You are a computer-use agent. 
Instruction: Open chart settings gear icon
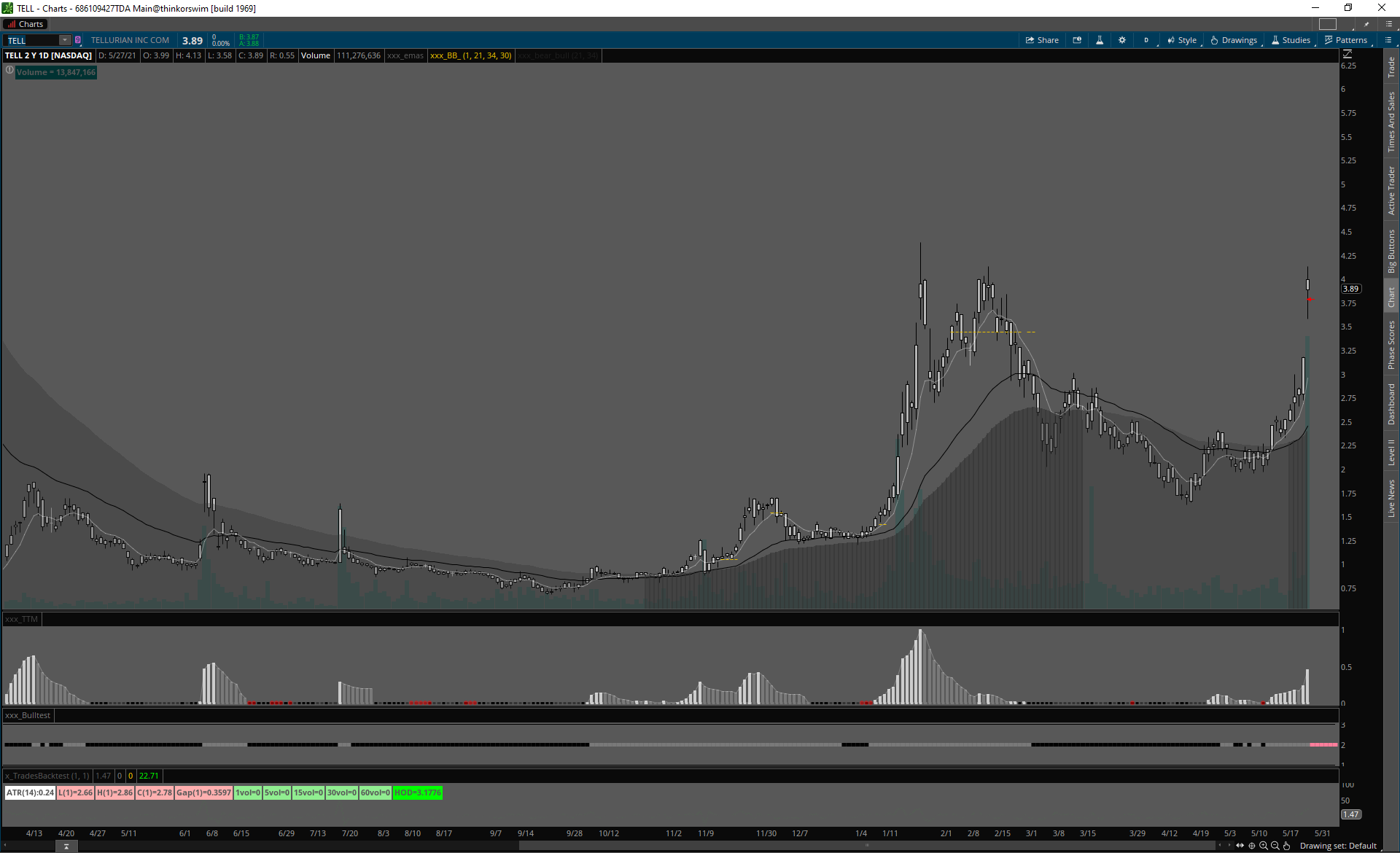pos(1122,40)
